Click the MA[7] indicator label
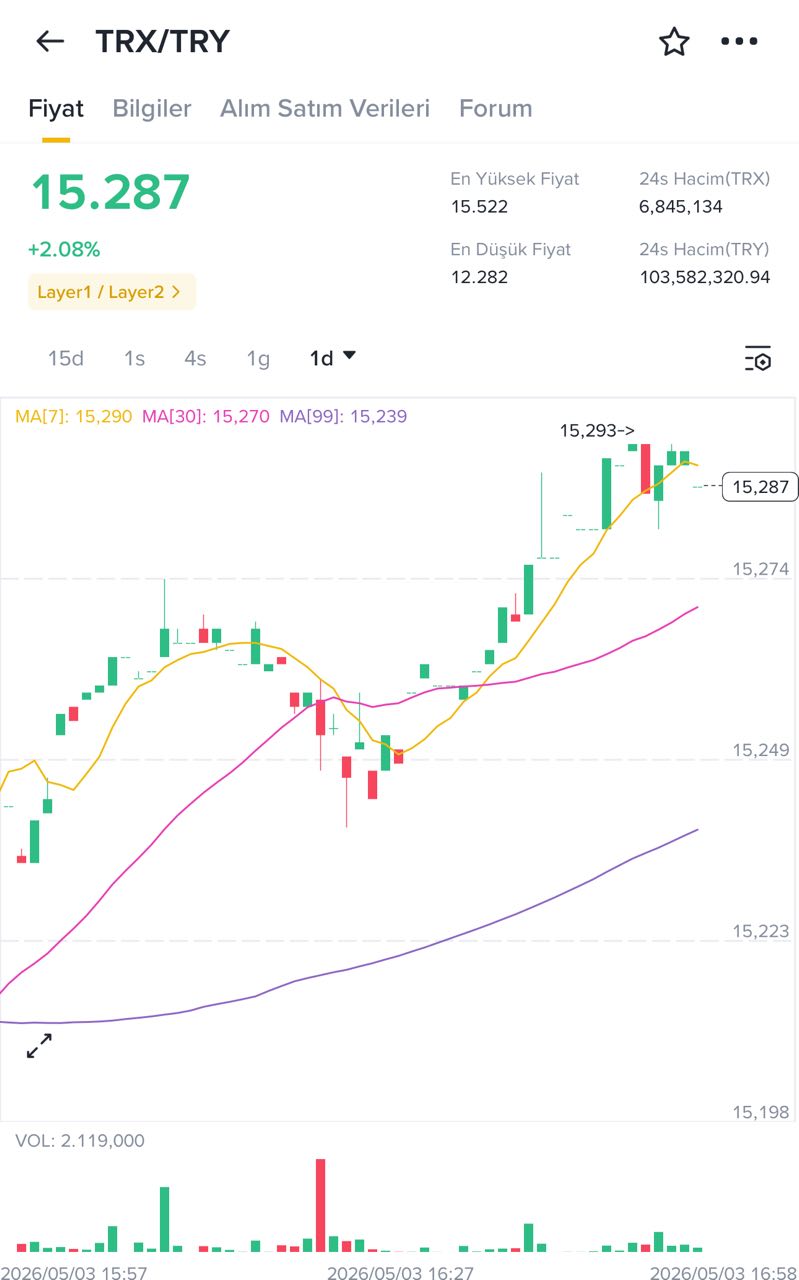 [x=73, y=416]
